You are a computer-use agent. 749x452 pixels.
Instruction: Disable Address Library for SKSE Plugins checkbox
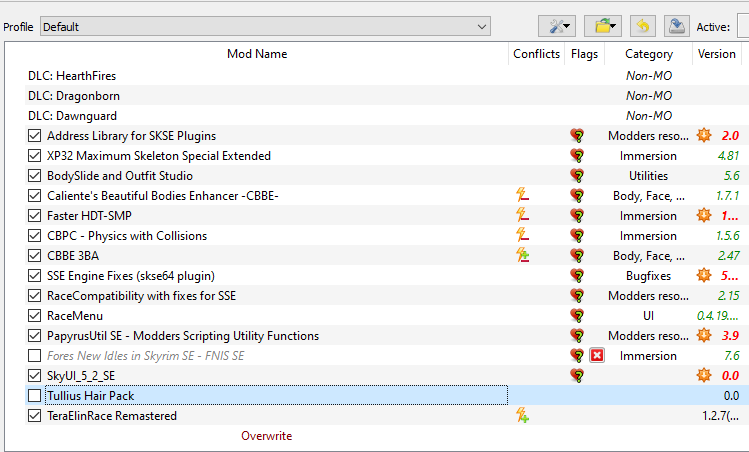point(34,136)
